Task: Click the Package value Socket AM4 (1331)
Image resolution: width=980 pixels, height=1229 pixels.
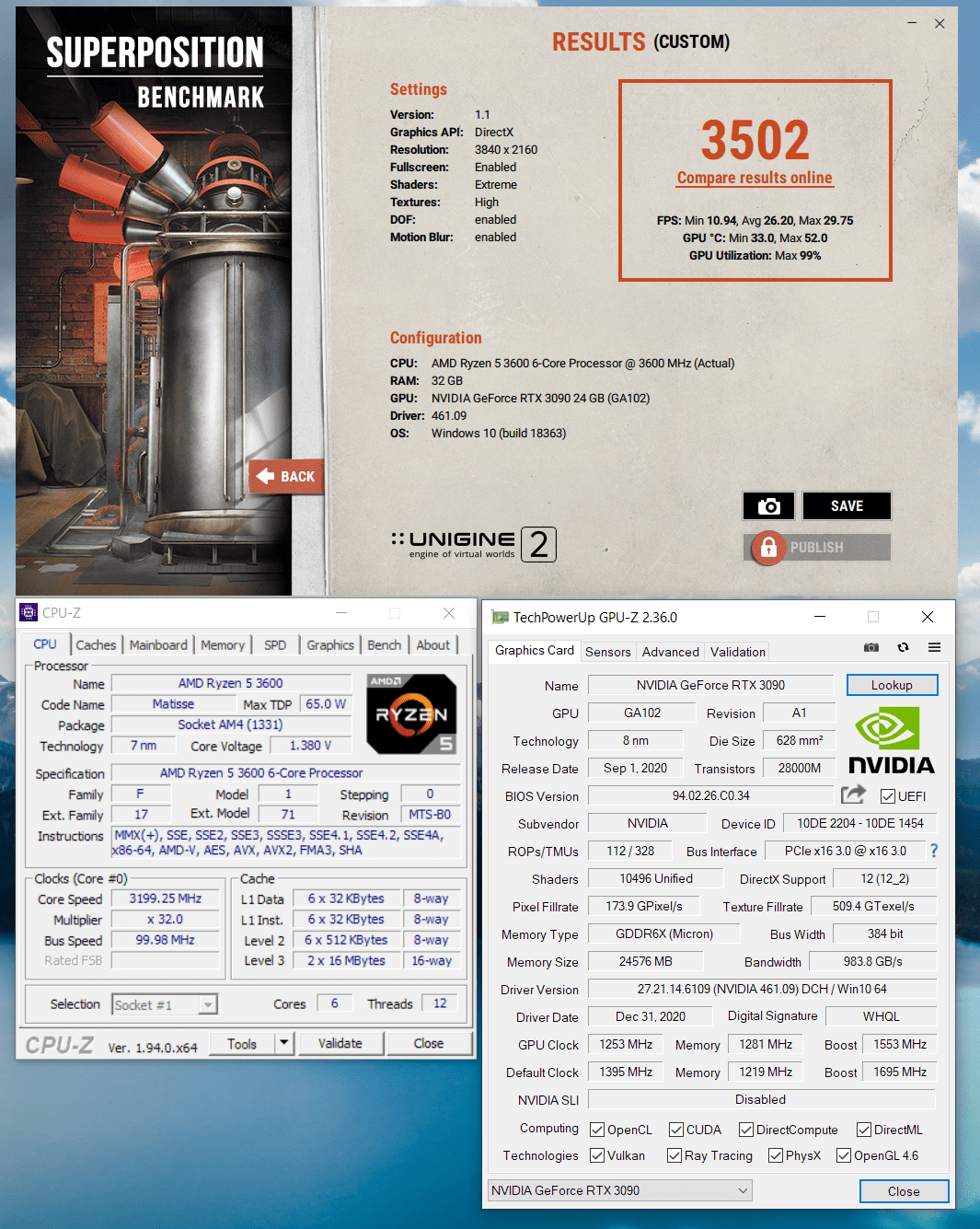Action: coord(231,725)
